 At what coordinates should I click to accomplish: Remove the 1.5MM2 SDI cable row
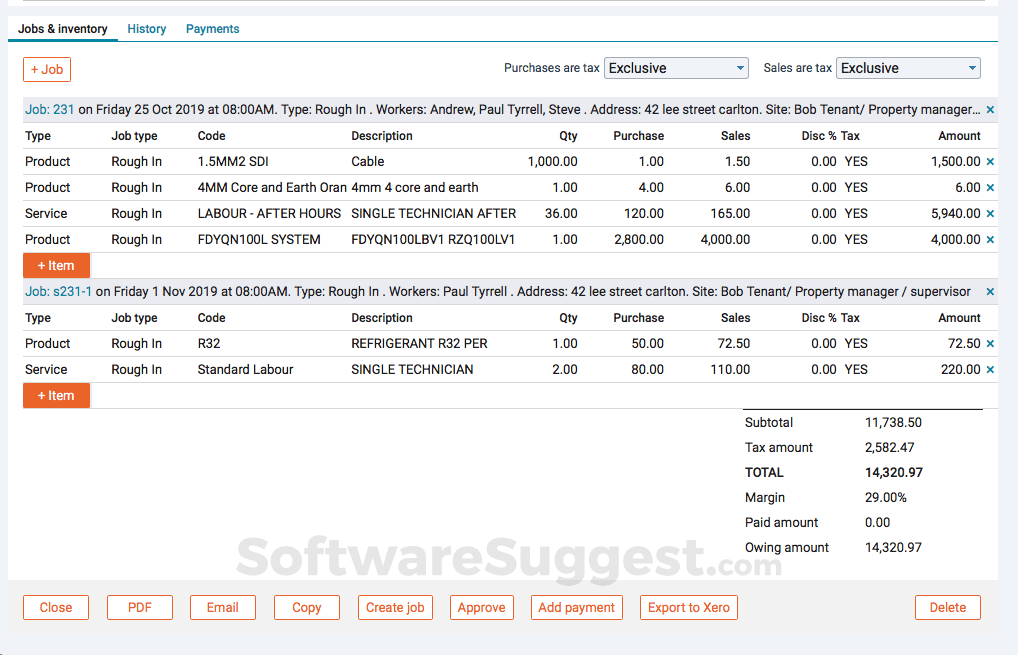click(x=990, y=161)
